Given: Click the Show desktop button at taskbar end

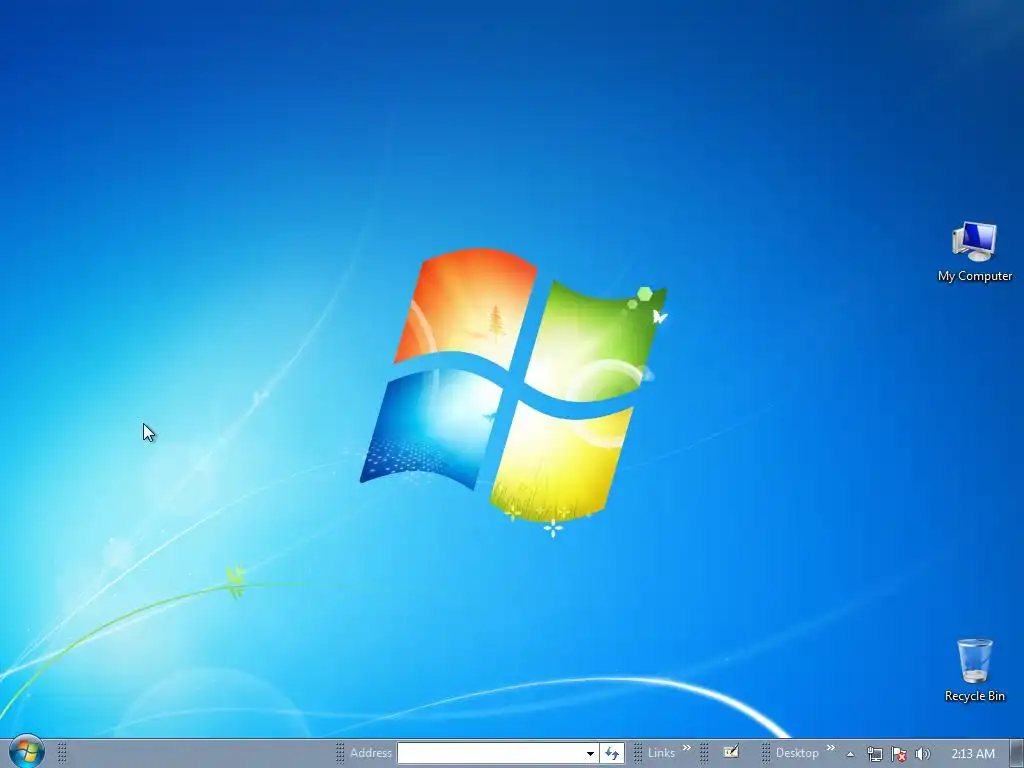Looking at the screenshot, I should [1017, 754].
